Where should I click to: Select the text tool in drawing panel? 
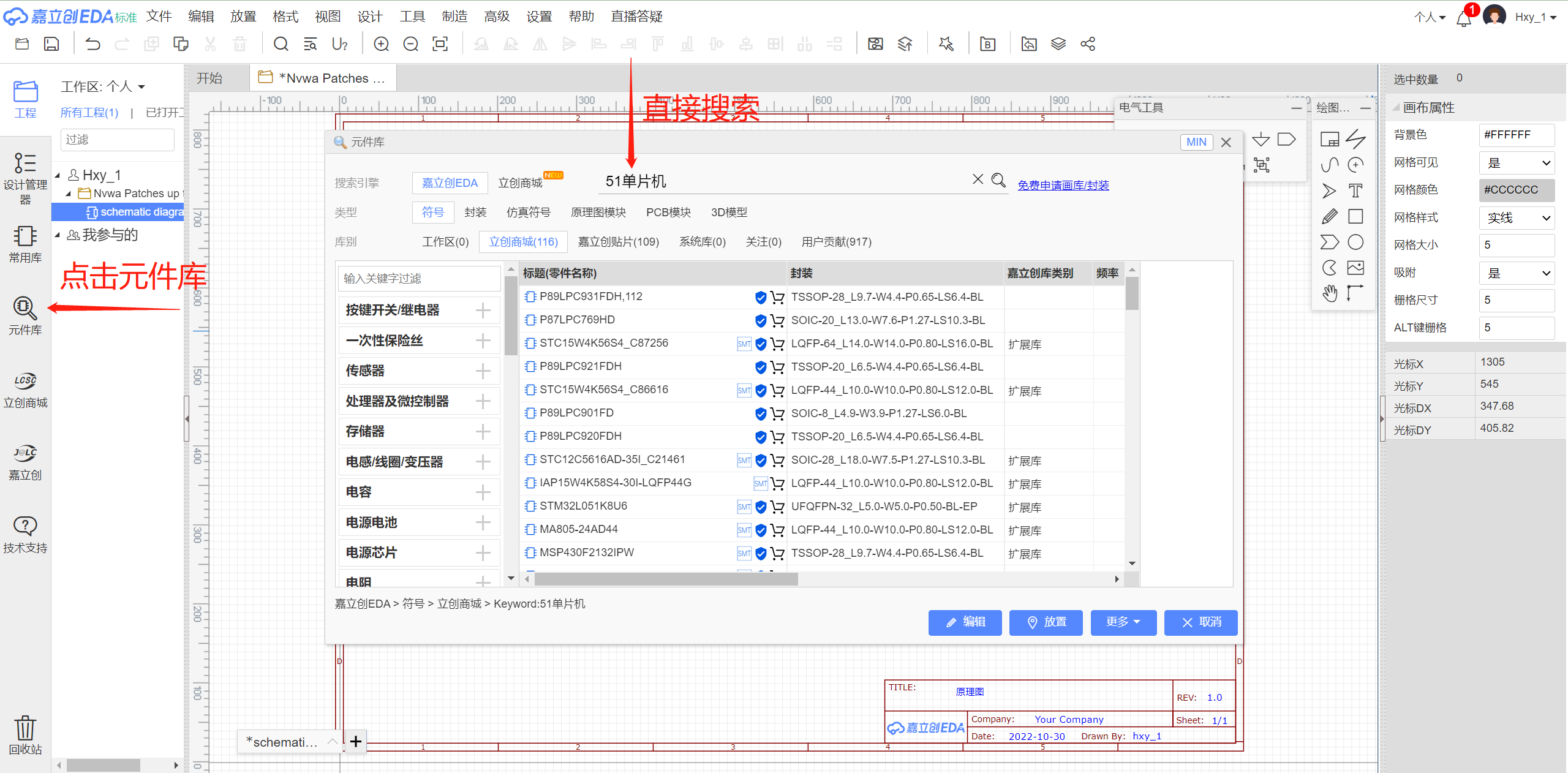pyautogui.click(x=1355, y=190)
